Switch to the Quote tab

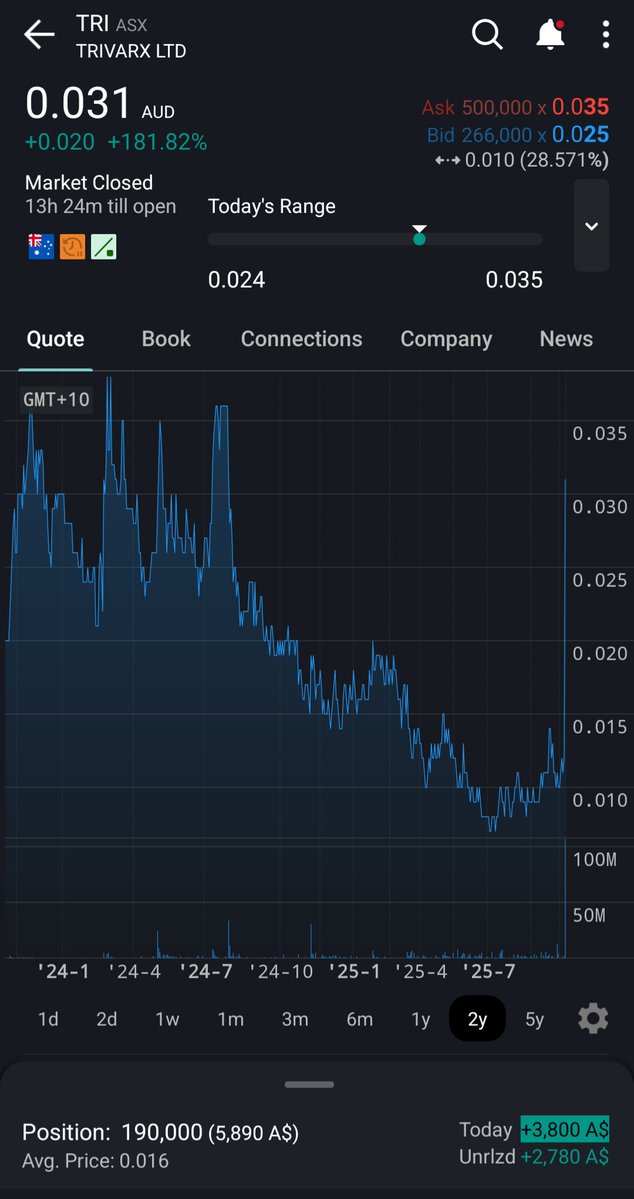click(55, 339)
